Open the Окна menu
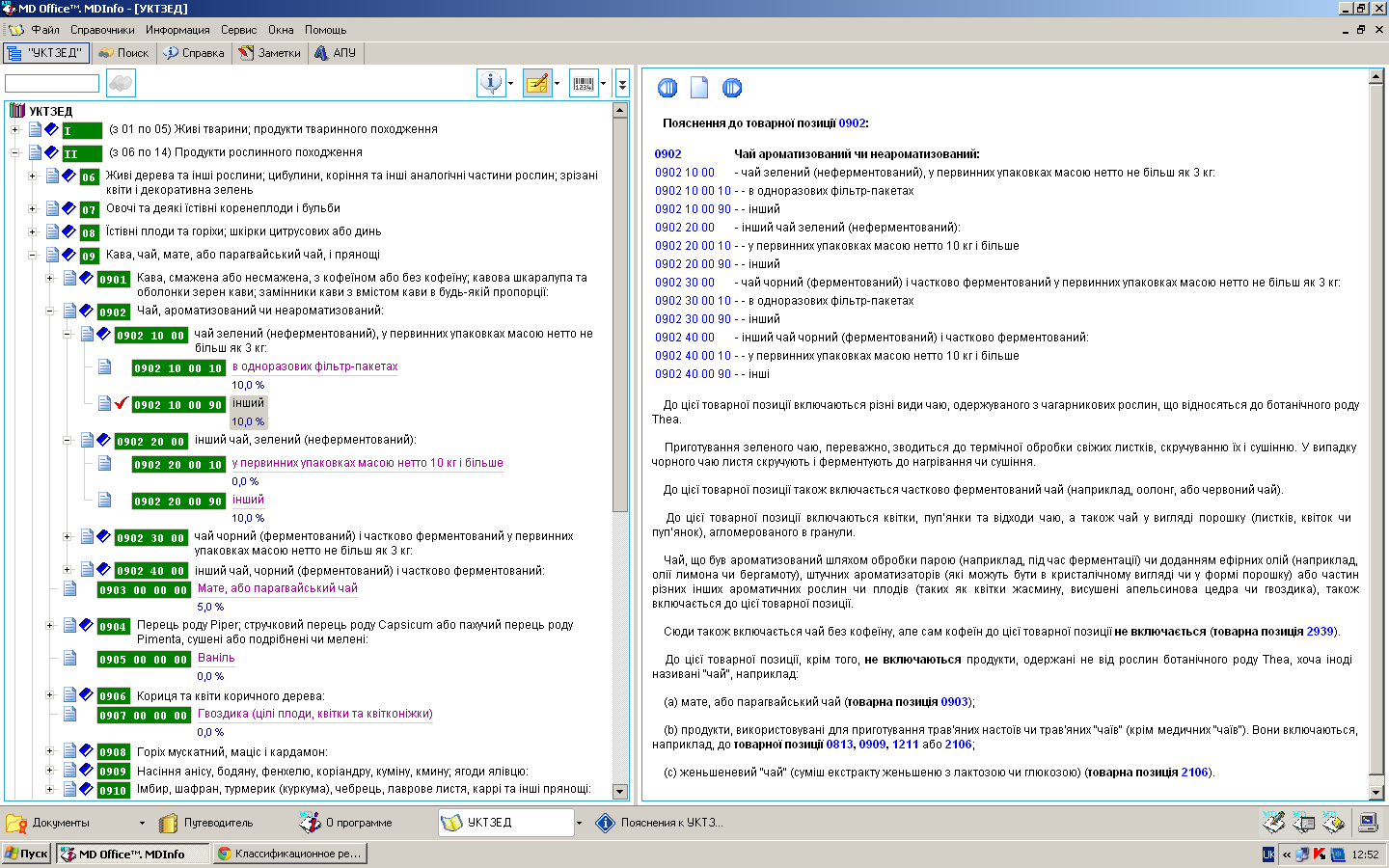Viewport: 1389px width, 868px height. [x=281, y=30]
